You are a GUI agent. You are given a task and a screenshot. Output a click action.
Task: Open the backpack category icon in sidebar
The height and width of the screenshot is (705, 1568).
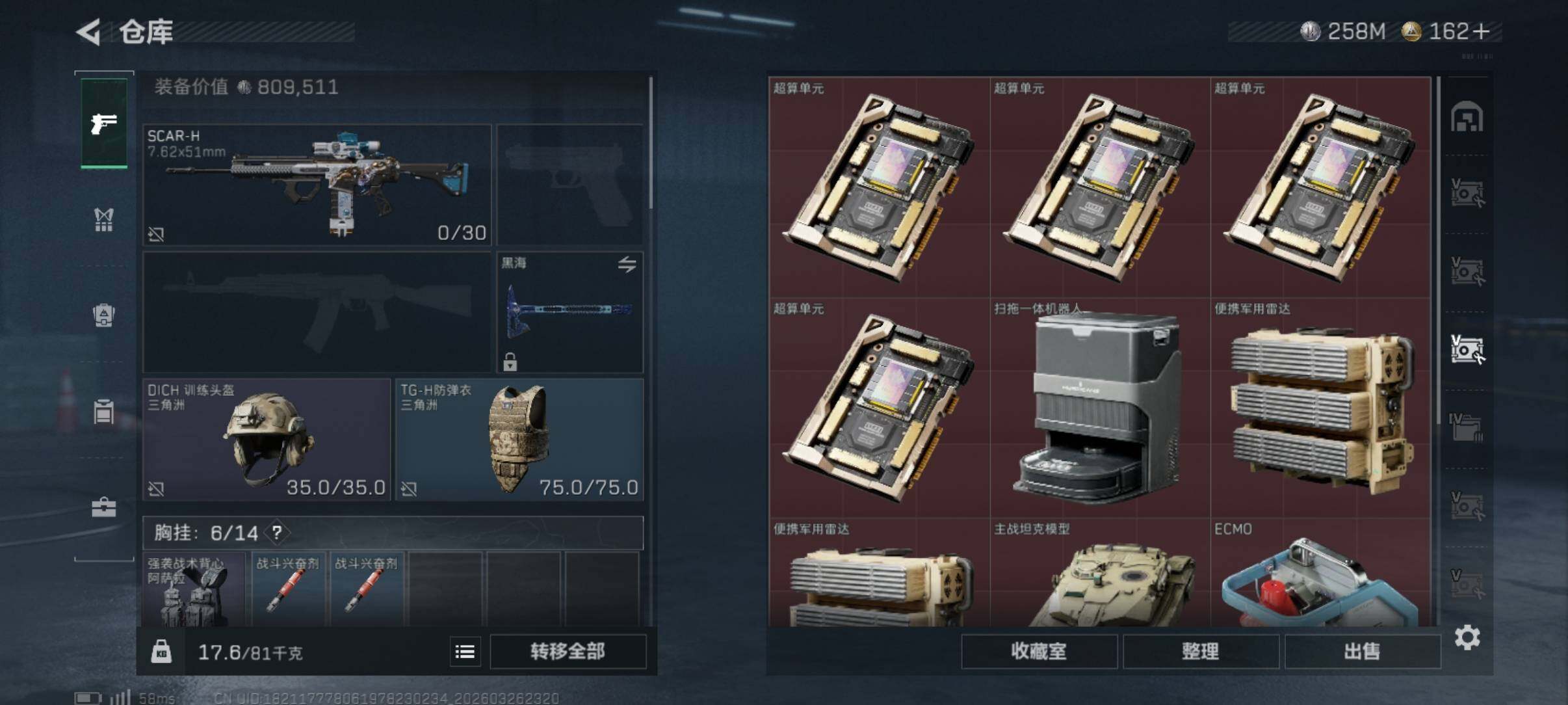pos(104,315)
